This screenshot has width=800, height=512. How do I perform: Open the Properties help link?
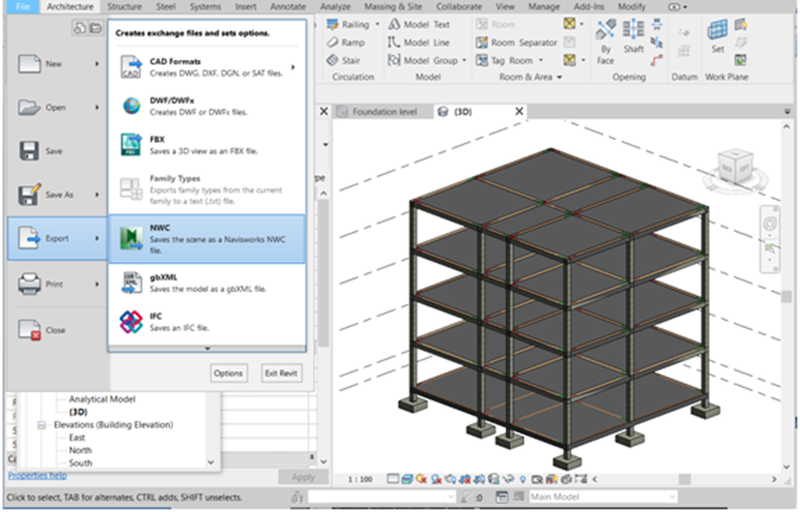(x=37, y=475)
